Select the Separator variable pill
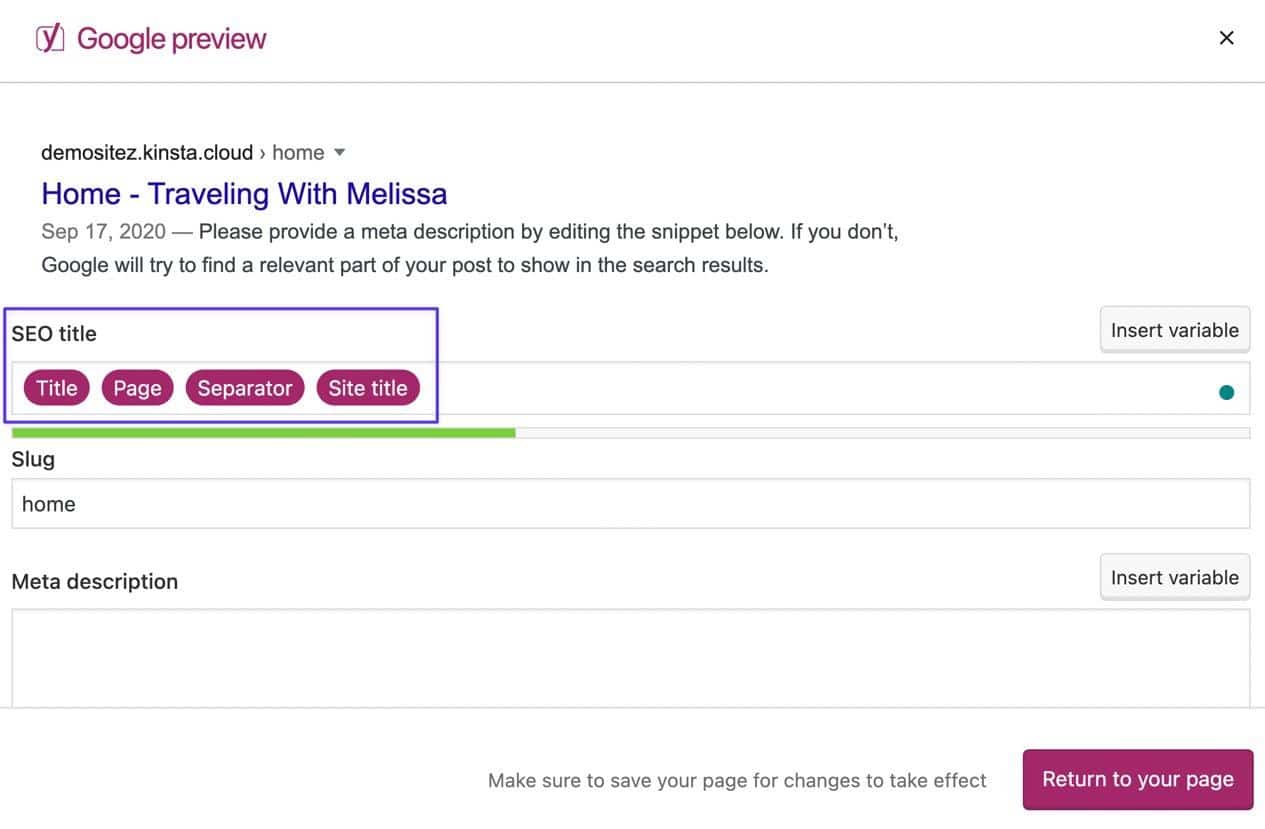The width and height of the screenshot is (1265, 829). coord(244,388)
